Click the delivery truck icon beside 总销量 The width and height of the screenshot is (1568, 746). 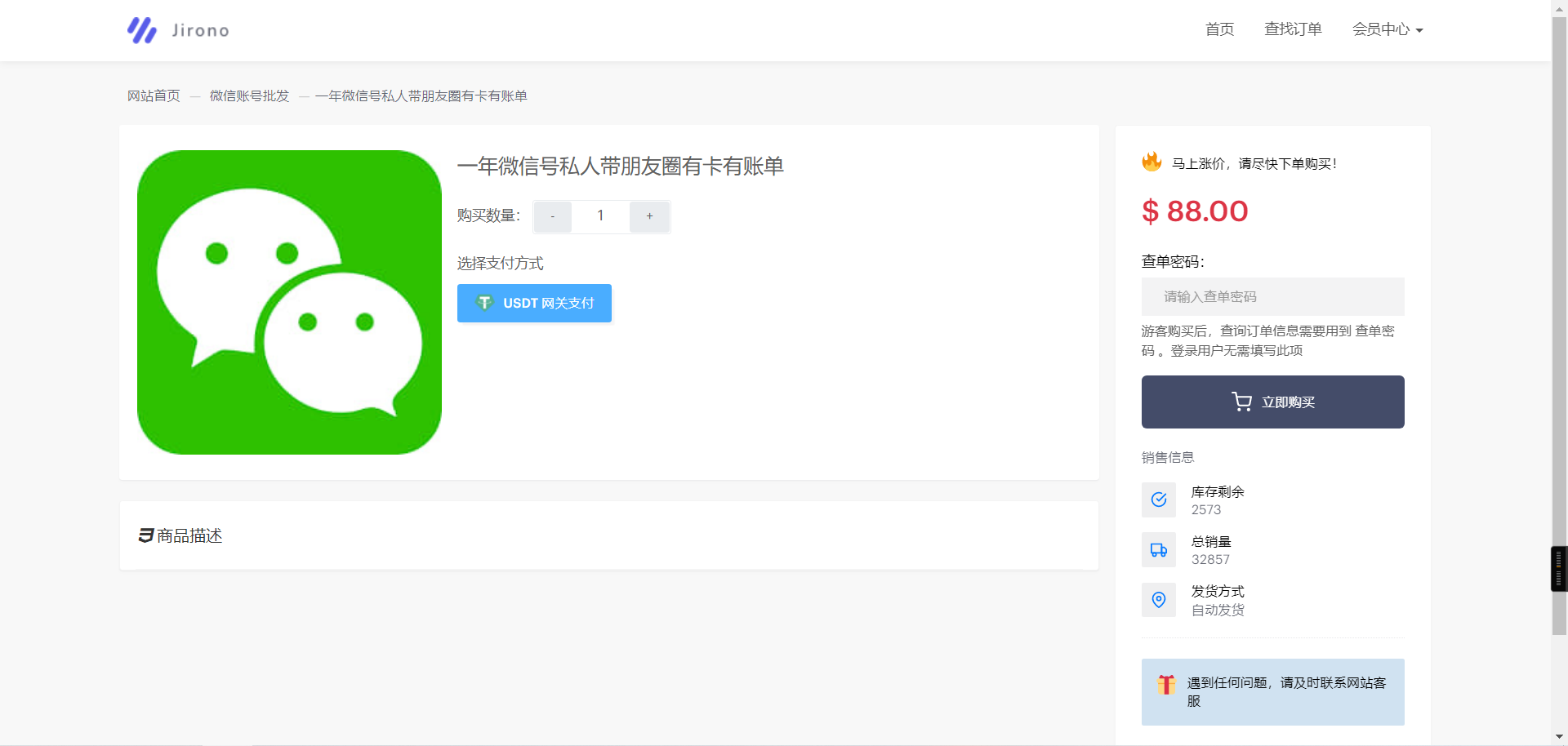click(1158, 549)
